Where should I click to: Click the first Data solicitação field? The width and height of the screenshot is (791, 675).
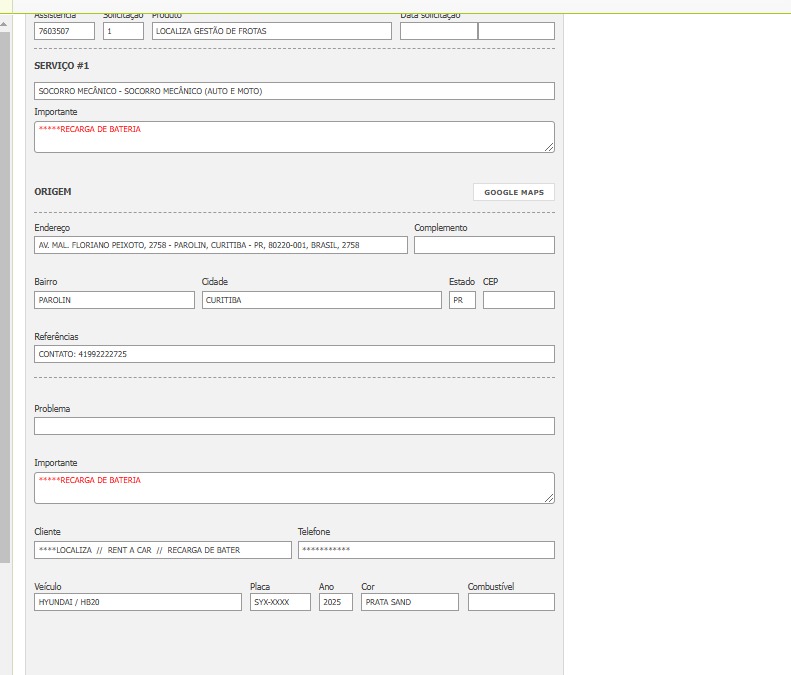coord(438,31)
